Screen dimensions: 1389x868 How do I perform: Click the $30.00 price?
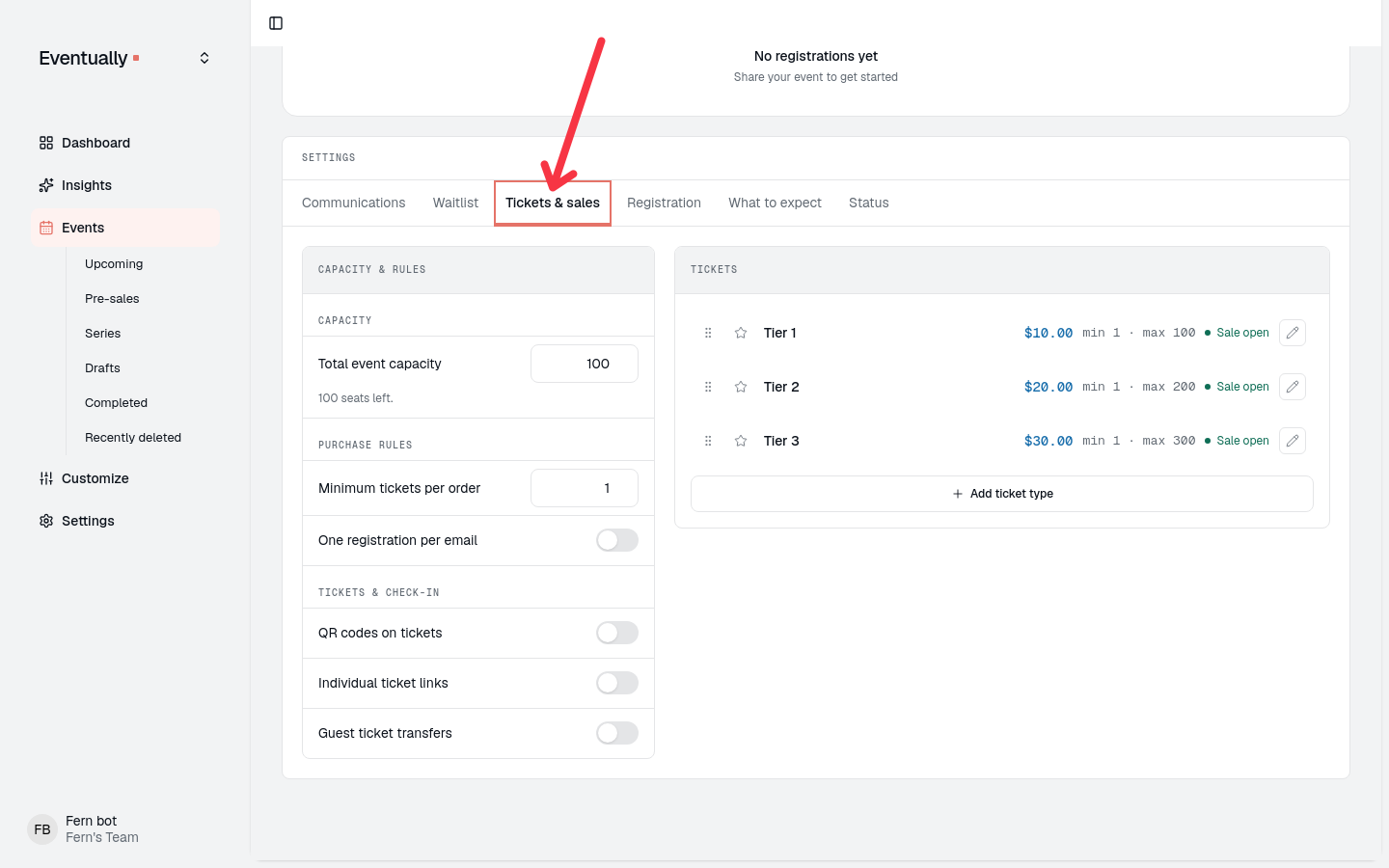coord(1049,441)
